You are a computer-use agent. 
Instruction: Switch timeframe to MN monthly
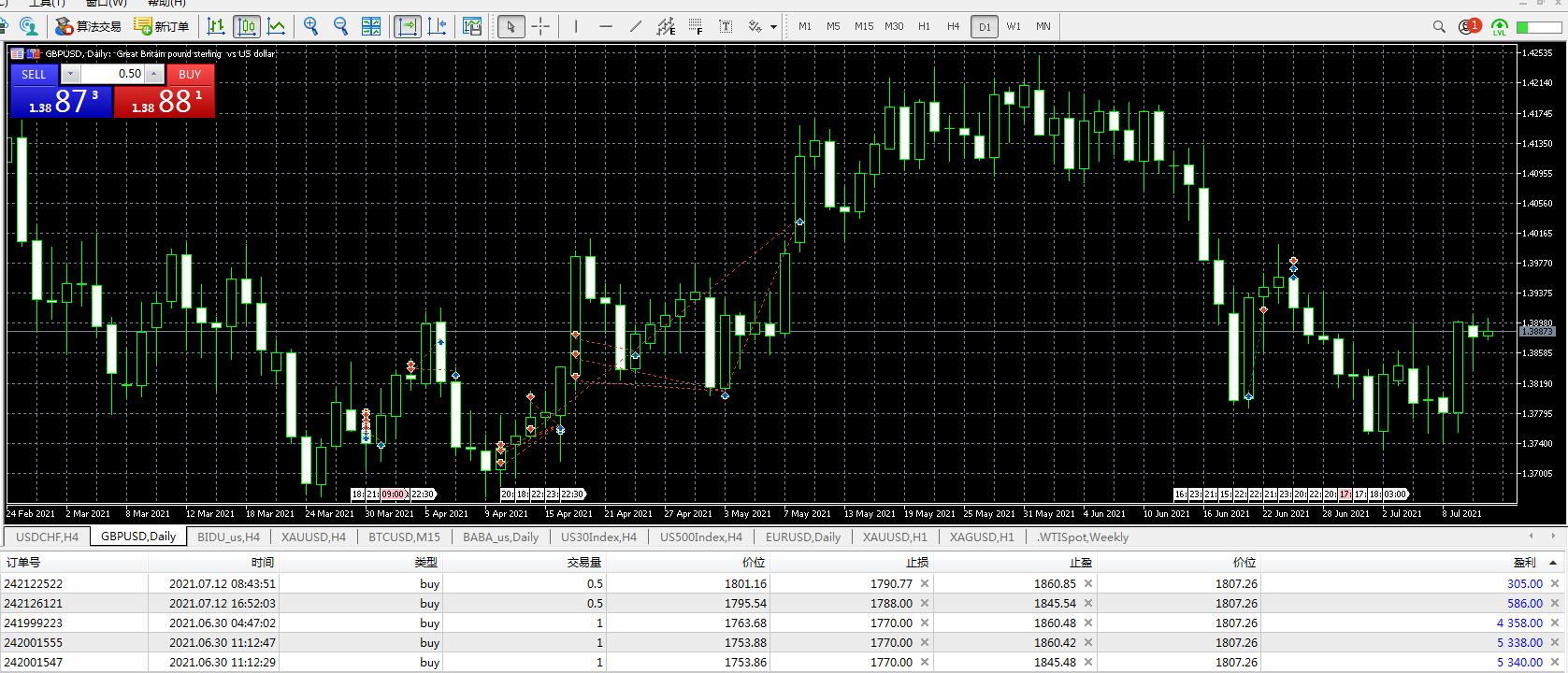1043,26
